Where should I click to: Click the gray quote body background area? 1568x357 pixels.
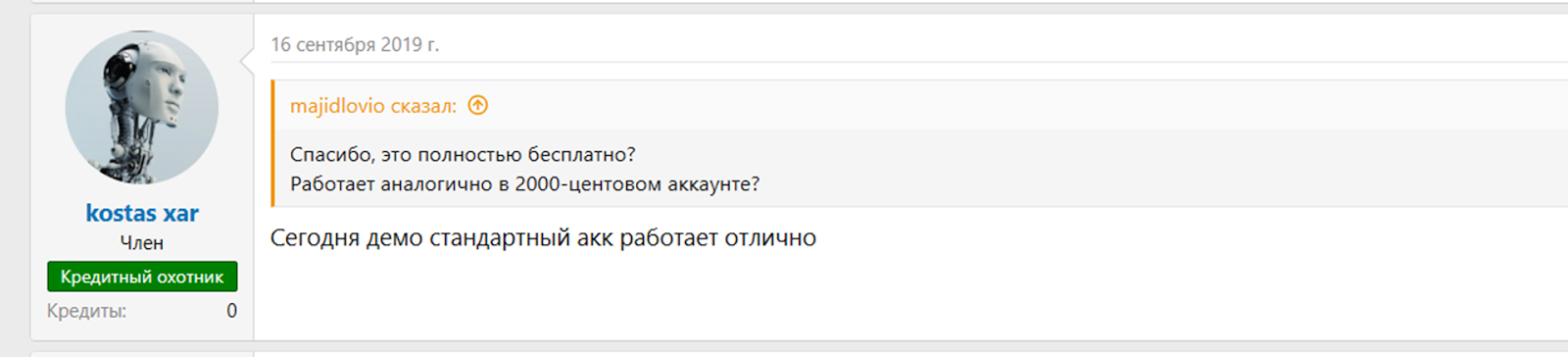pos(1078,168)
